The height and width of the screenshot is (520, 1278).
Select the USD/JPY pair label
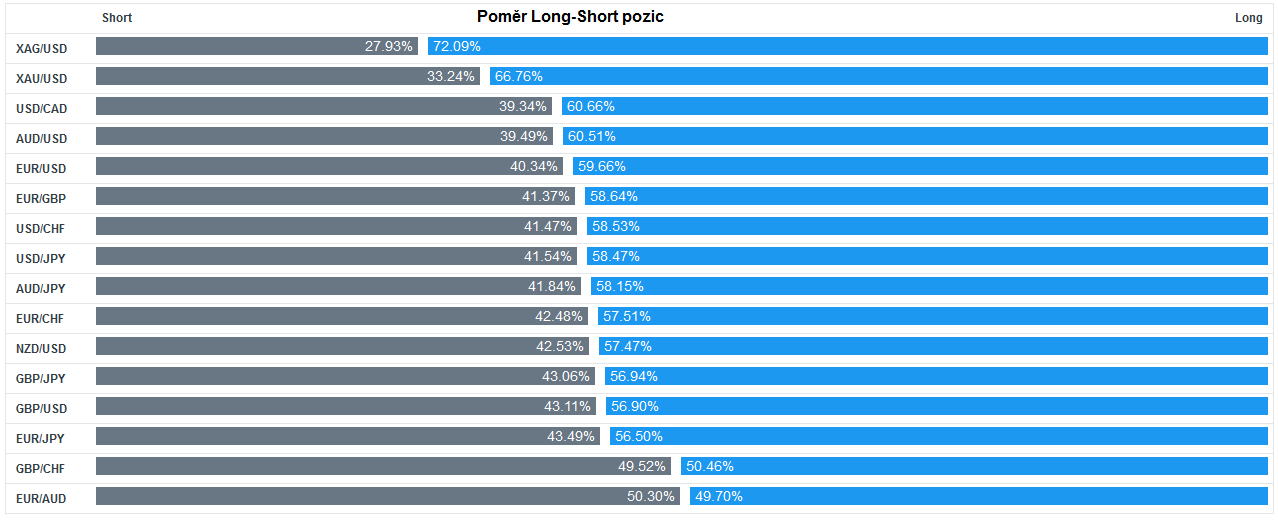pos(41,257)
